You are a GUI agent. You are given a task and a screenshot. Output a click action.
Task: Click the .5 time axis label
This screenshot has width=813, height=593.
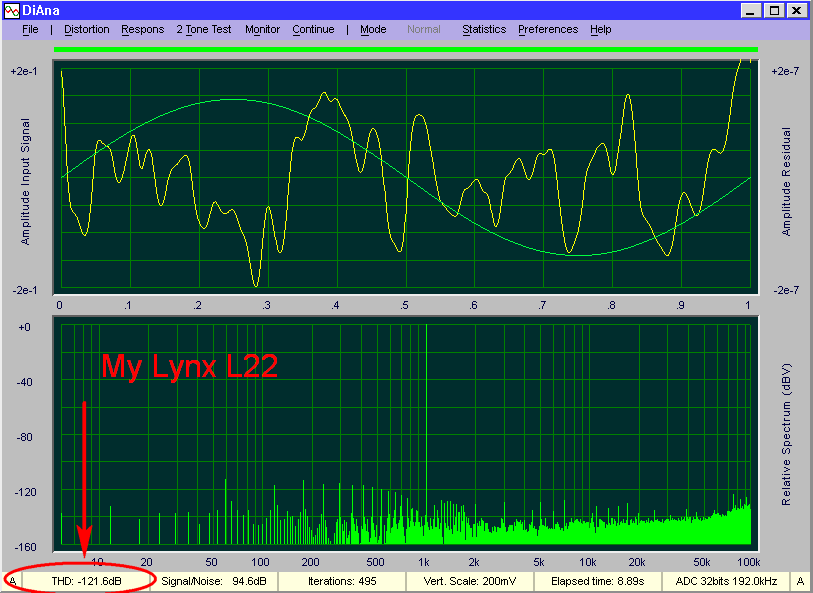click(404, 305)
